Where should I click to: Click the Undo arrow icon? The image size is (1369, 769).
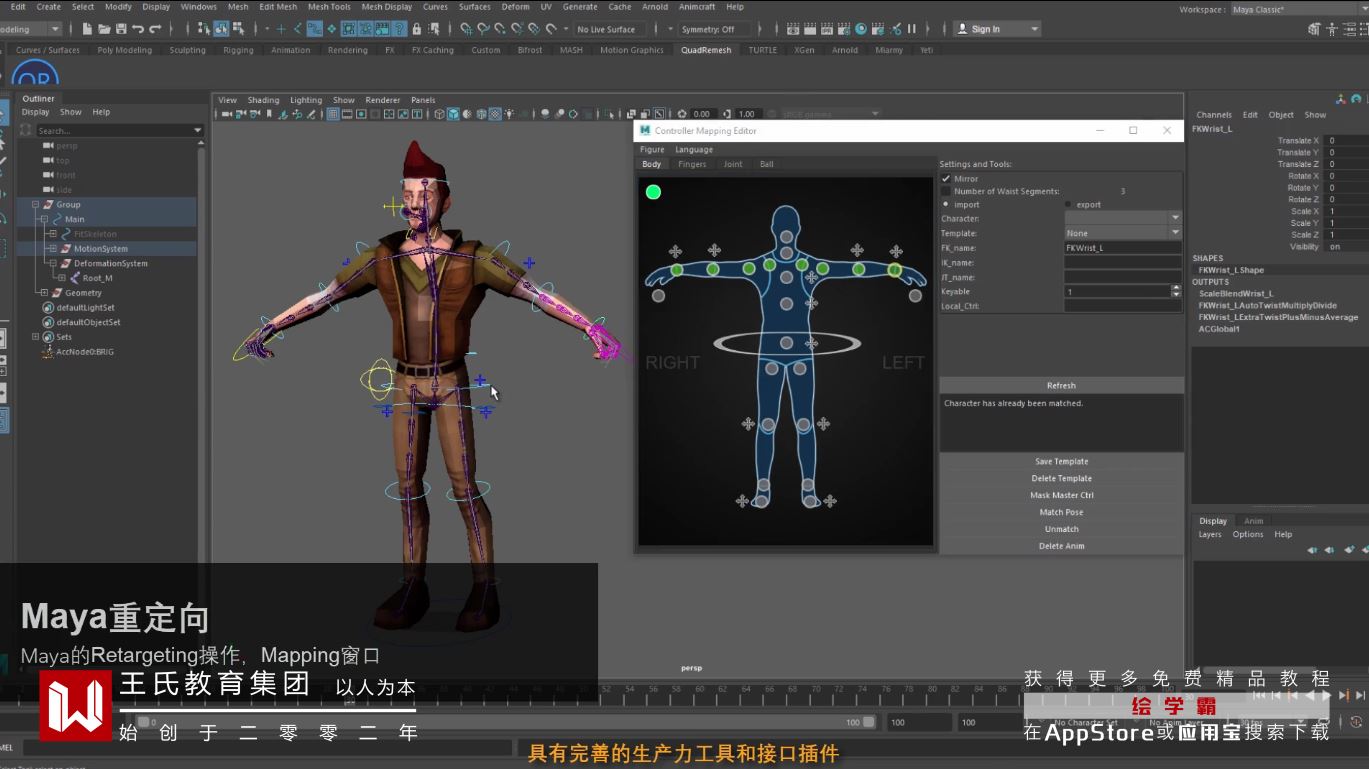pos(138,29)
